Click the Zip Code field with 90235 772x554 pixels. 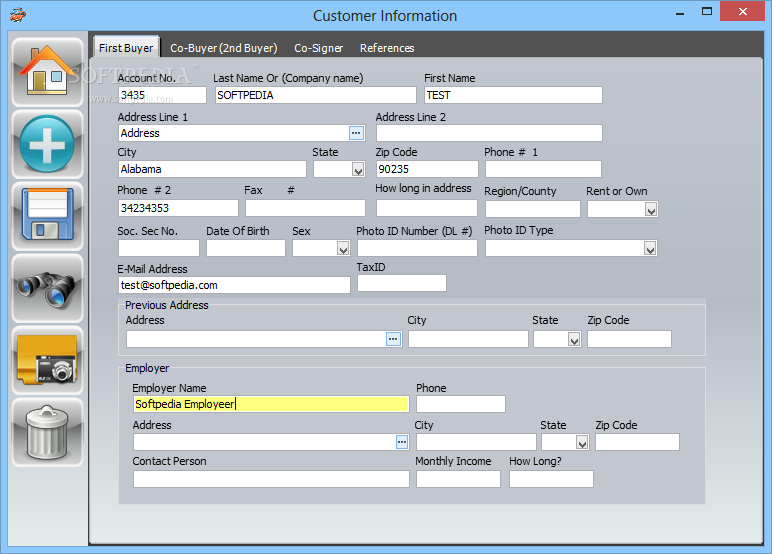coord(427,169)
